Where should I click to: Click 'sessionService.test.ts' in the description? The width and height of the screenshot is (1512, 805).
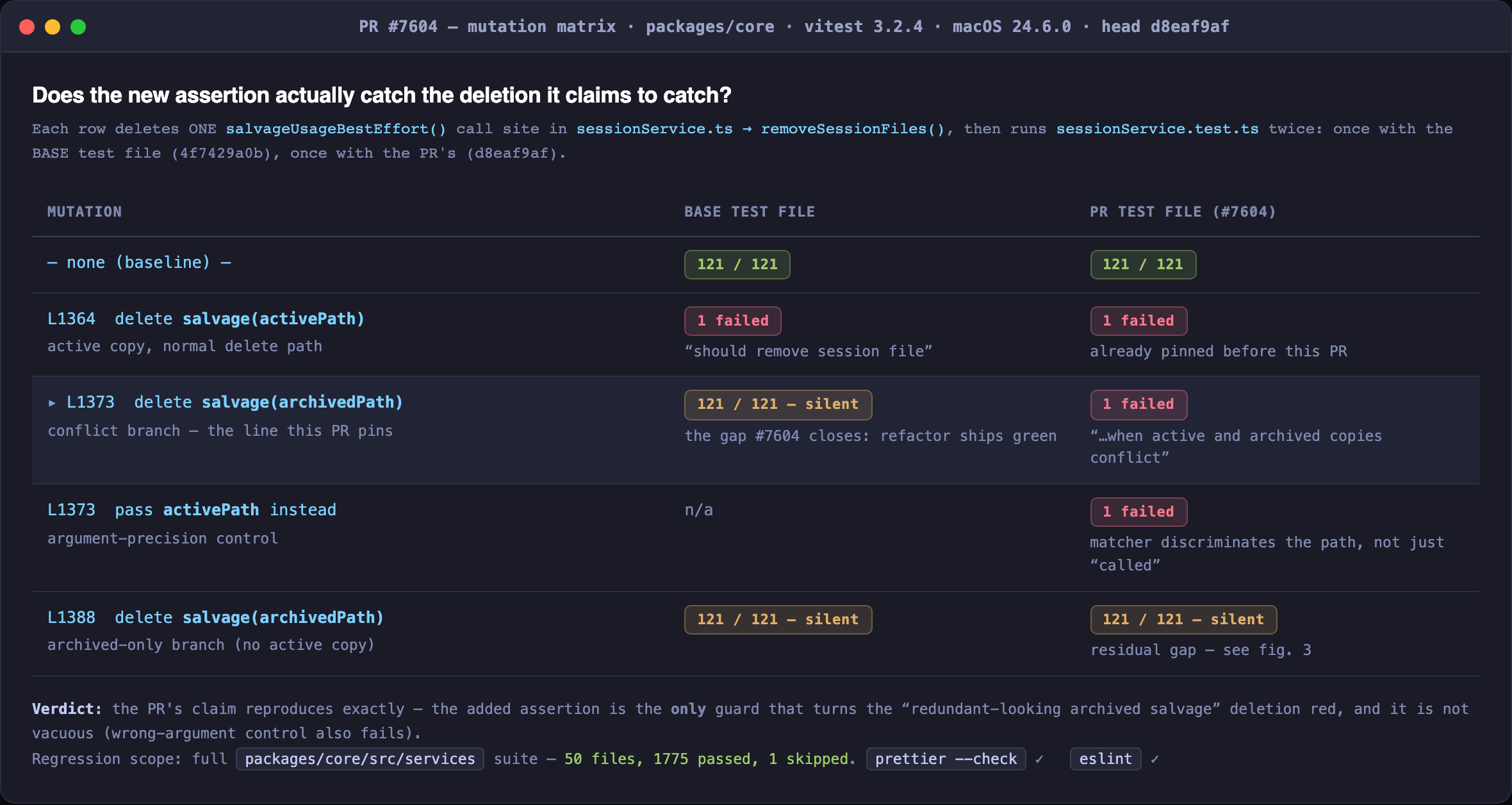click(1157, 129)
